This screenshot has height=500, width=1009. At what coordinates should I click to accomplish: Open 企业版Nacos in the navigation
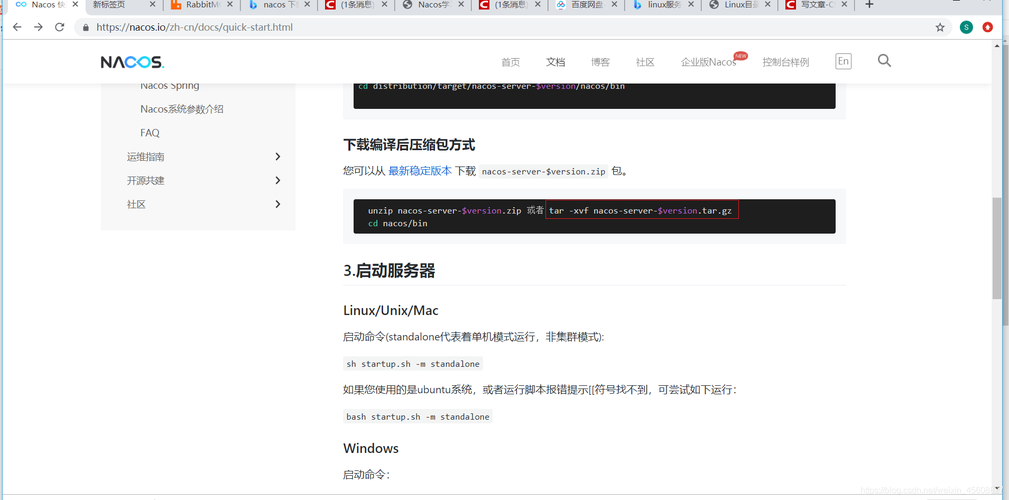pyautogui.click(x=708, y=62)
